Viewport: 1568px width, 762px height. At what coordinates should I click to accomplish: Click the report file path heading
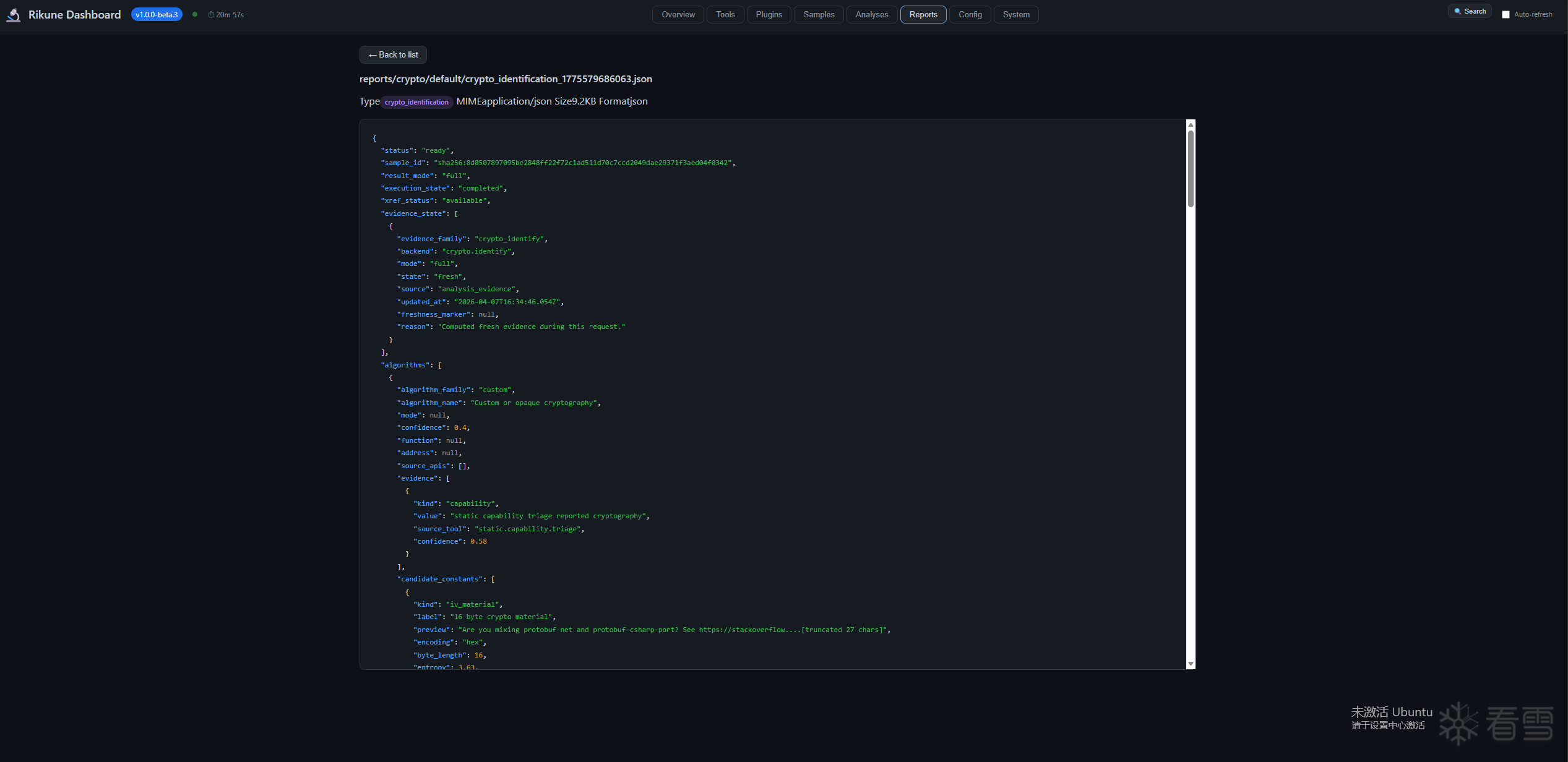point(506,79)
